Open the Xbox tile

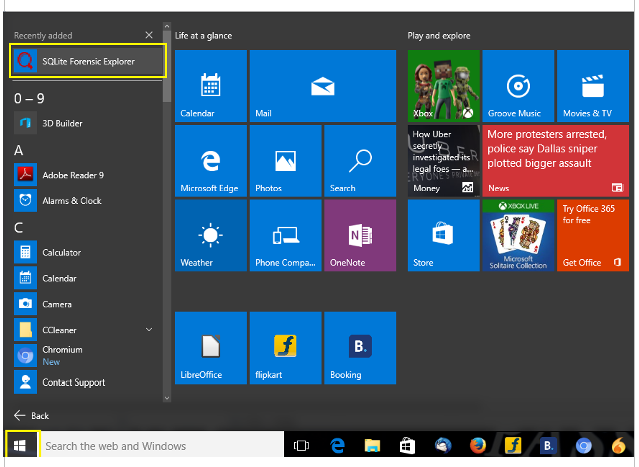pyautogui.click(x=444, y=86)
